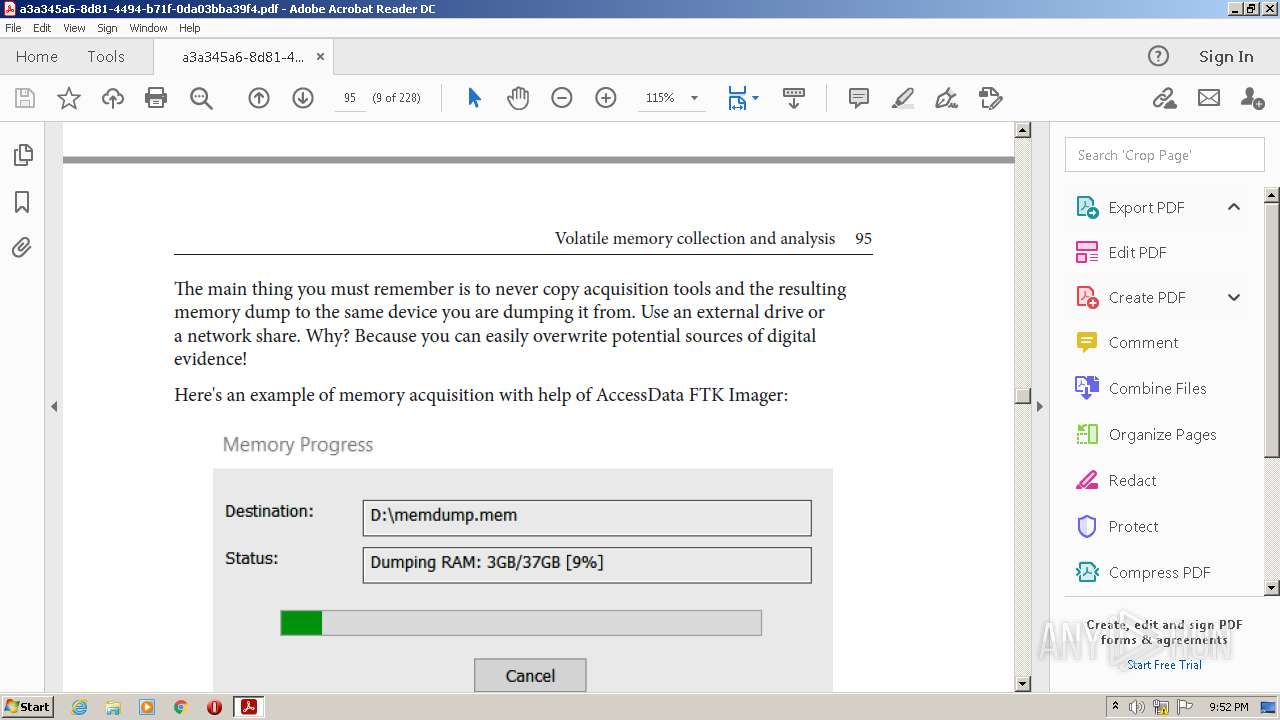Open page thumbnails panel
Viewport: 1280px width, 720px height.
[x=22, y=155]
